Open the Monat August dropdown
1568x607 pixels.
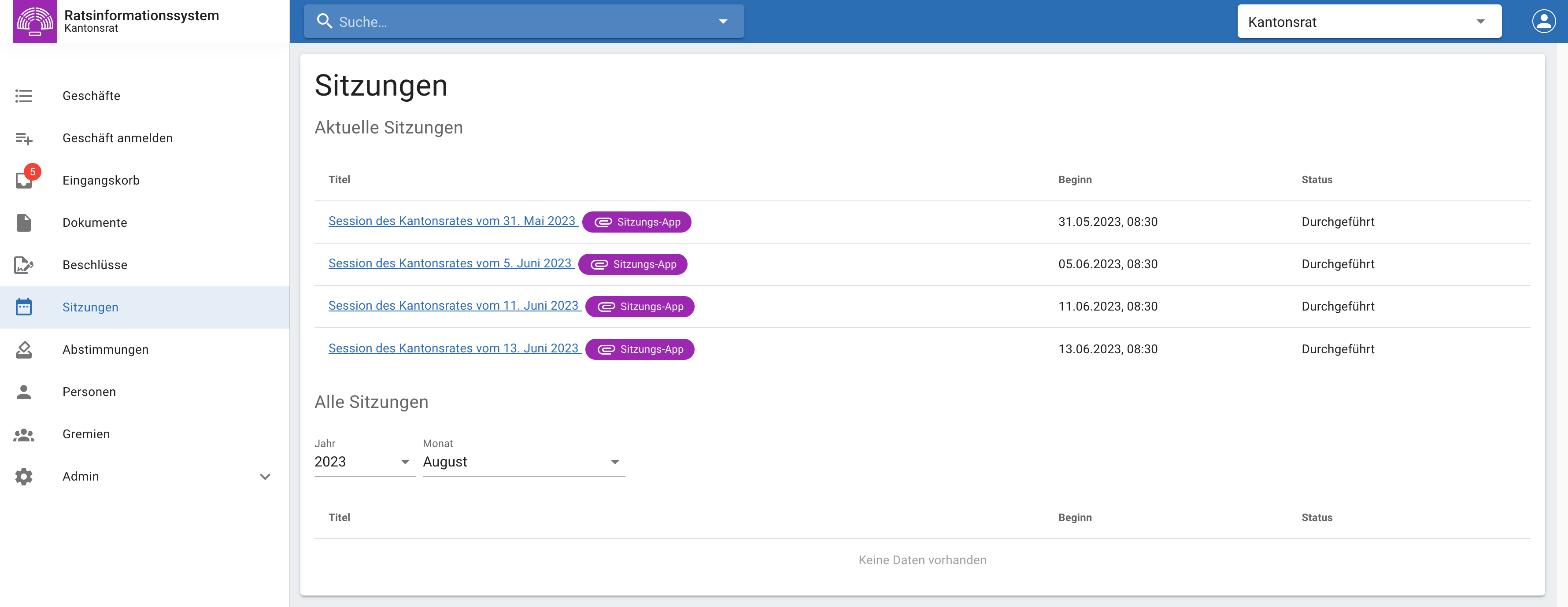(x=523, y=462)
